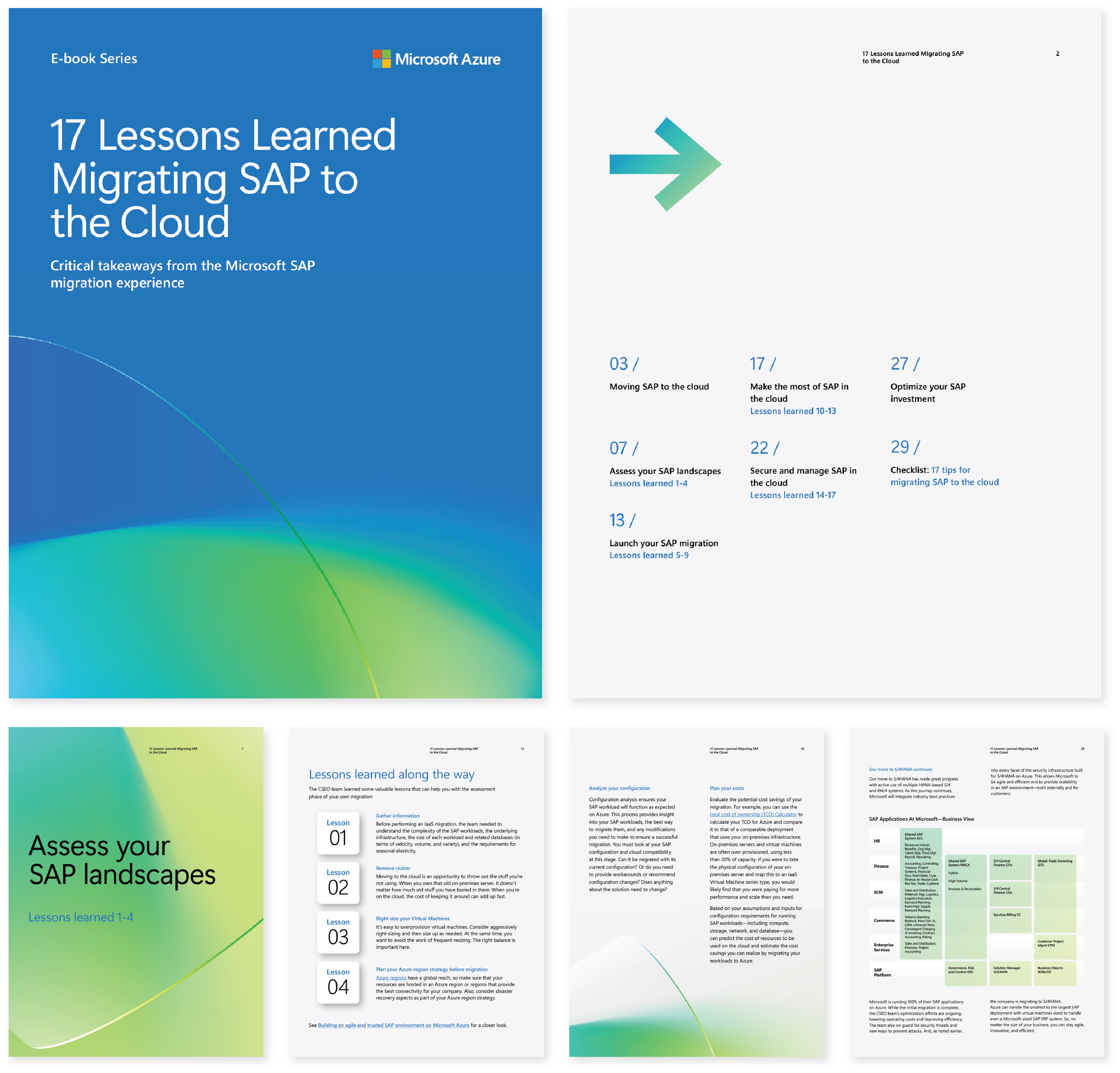Open contents entry 'Launch your SAP migration'
The image size is (1120, 1073).
click(x=664, y=543)
